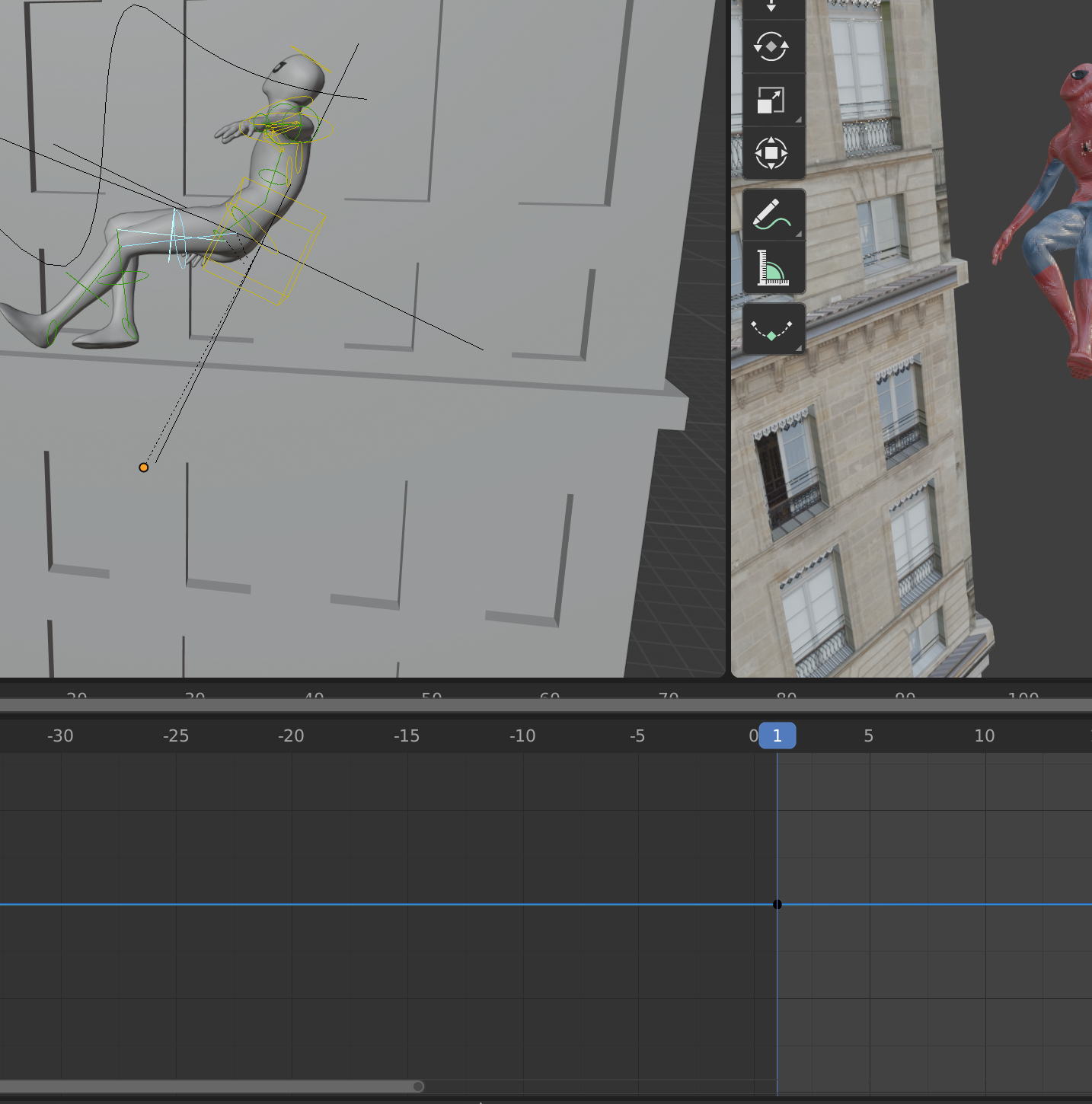1092x1104 pixels.
Task: Select the black keyframe point on the curve
Action: 777,905
